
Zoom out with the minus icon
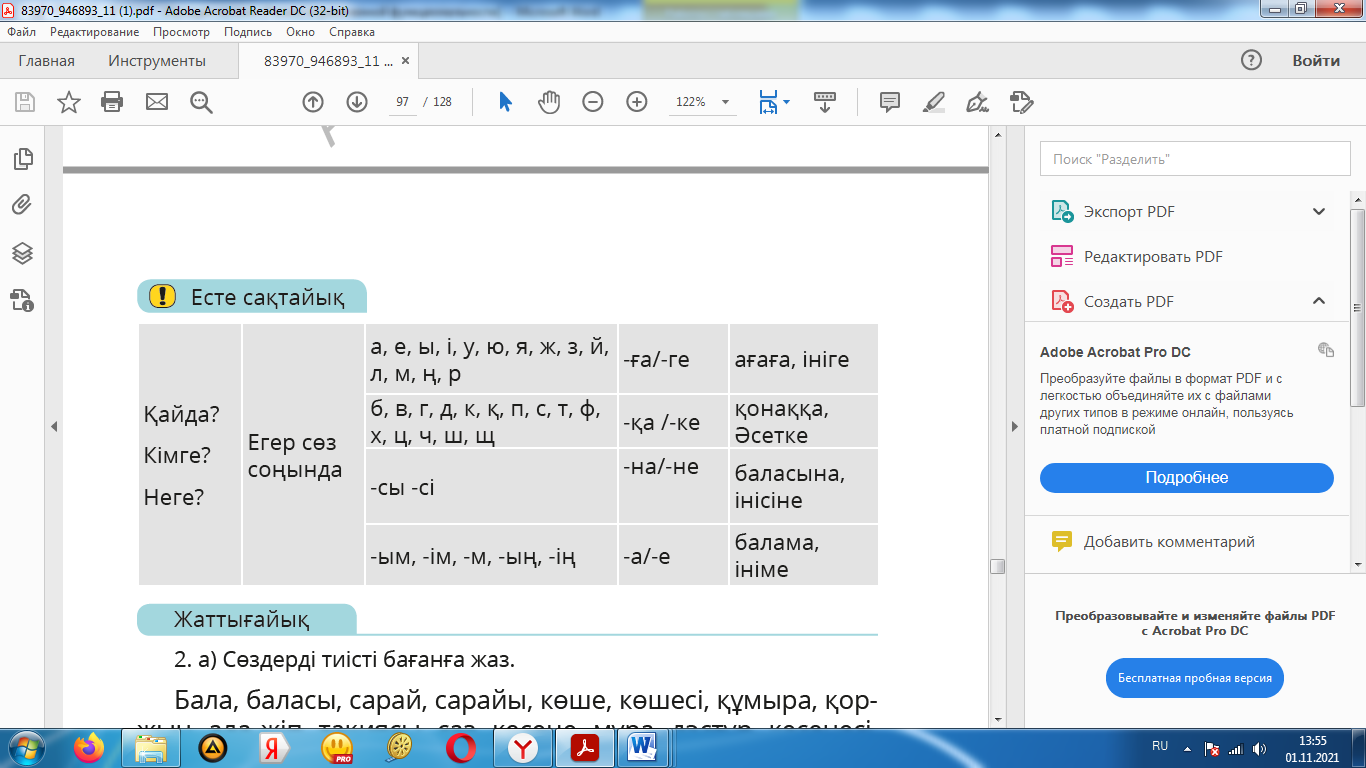pyautogui.click(x=593, y=102)
